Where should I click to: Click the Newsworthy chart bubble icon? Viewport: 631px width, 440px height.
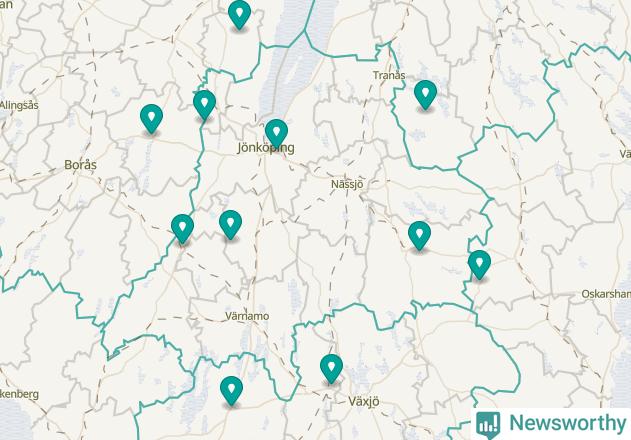(488, 425)
